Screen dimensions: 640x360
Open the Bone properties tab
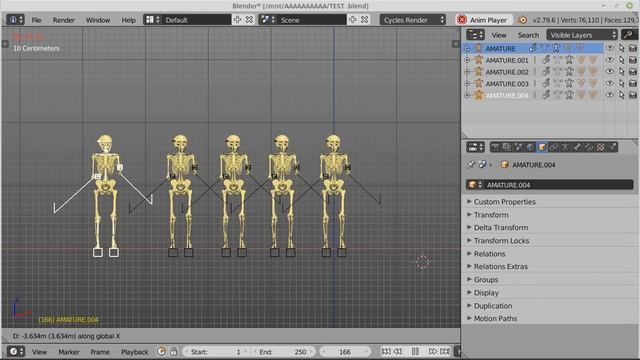(577, 147)
